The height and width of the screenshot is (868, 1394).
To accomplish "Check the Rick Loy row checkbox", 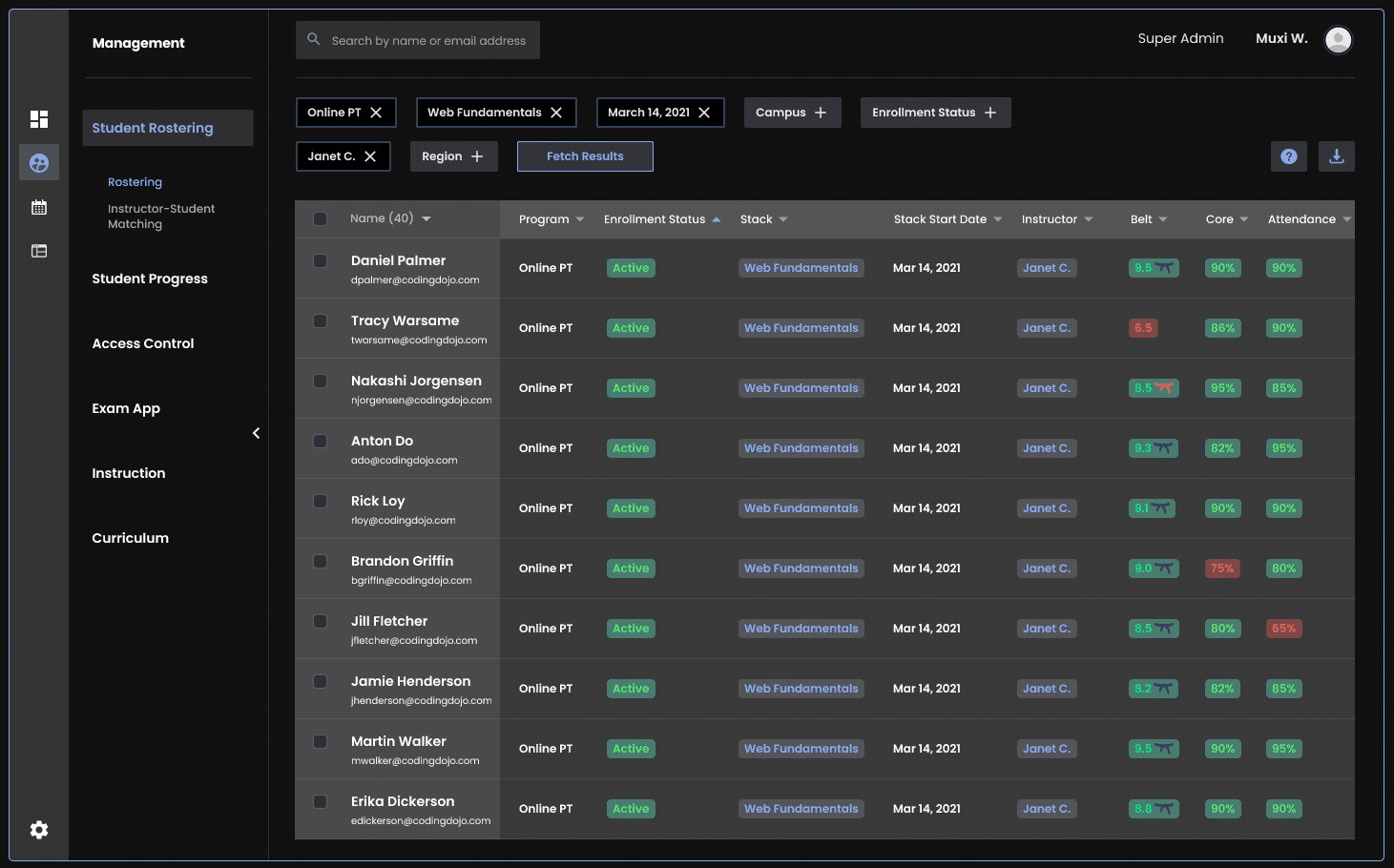I will (x=321, y=501).
